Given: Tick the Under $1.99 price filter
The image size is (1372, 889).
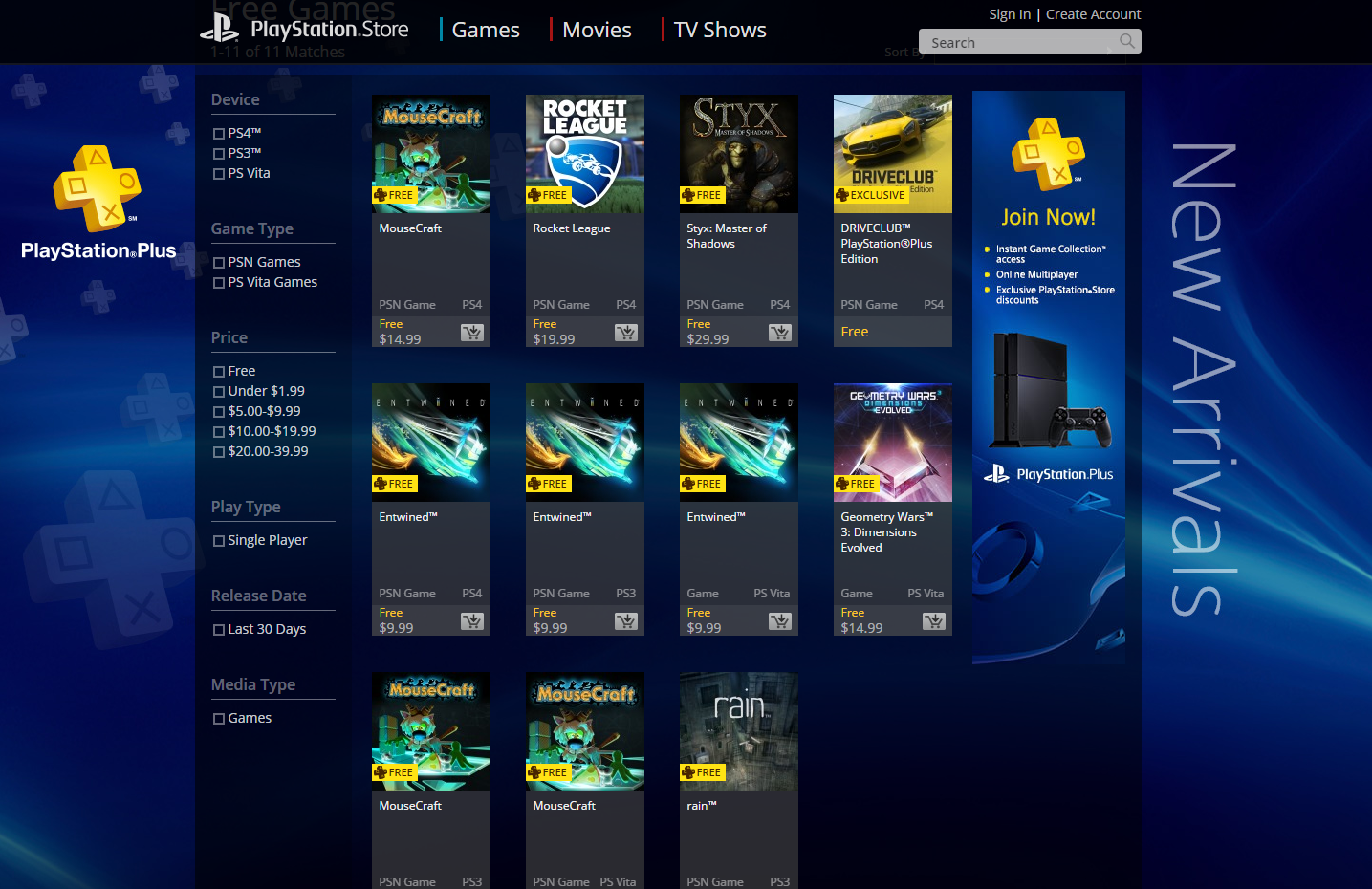Looking at the screenshot, I should [x=219, y=392].
